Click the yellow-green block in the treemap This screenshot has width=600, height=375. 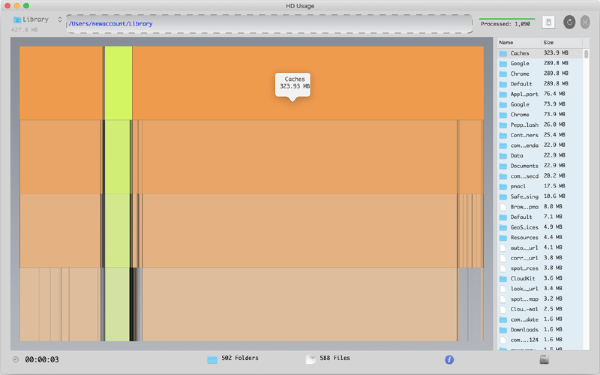click(118, 83)
